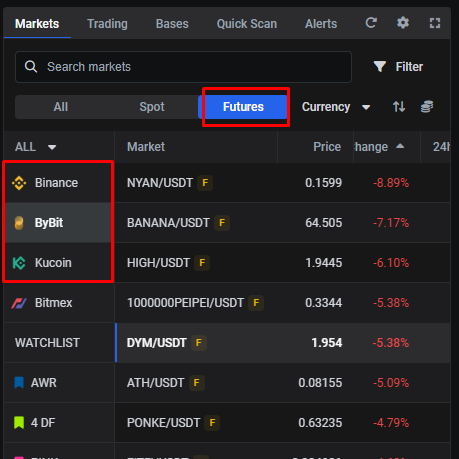Click the magnifier search icon
The width and height of the screenshot is (459, 459).
[x=31, y=67]
